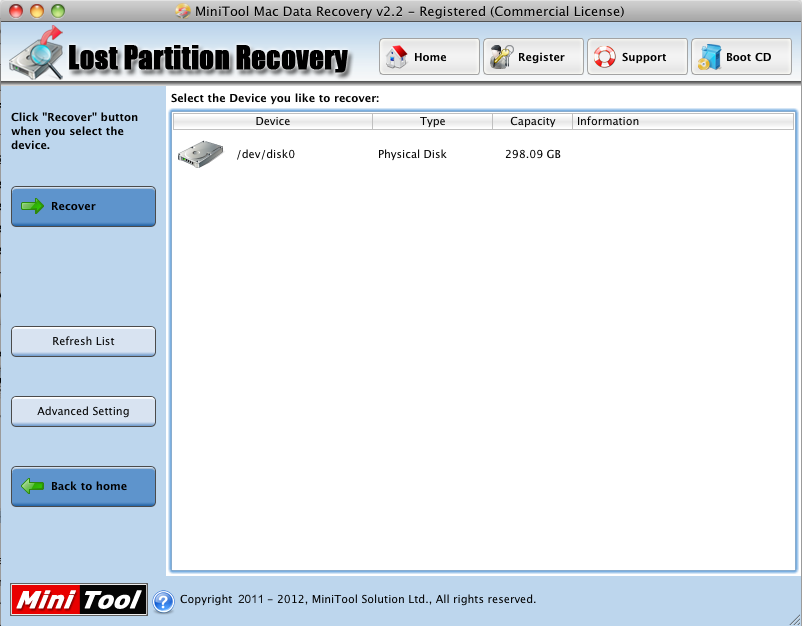
Task: Click the Home toolbar button
Action: click(429, 57)
